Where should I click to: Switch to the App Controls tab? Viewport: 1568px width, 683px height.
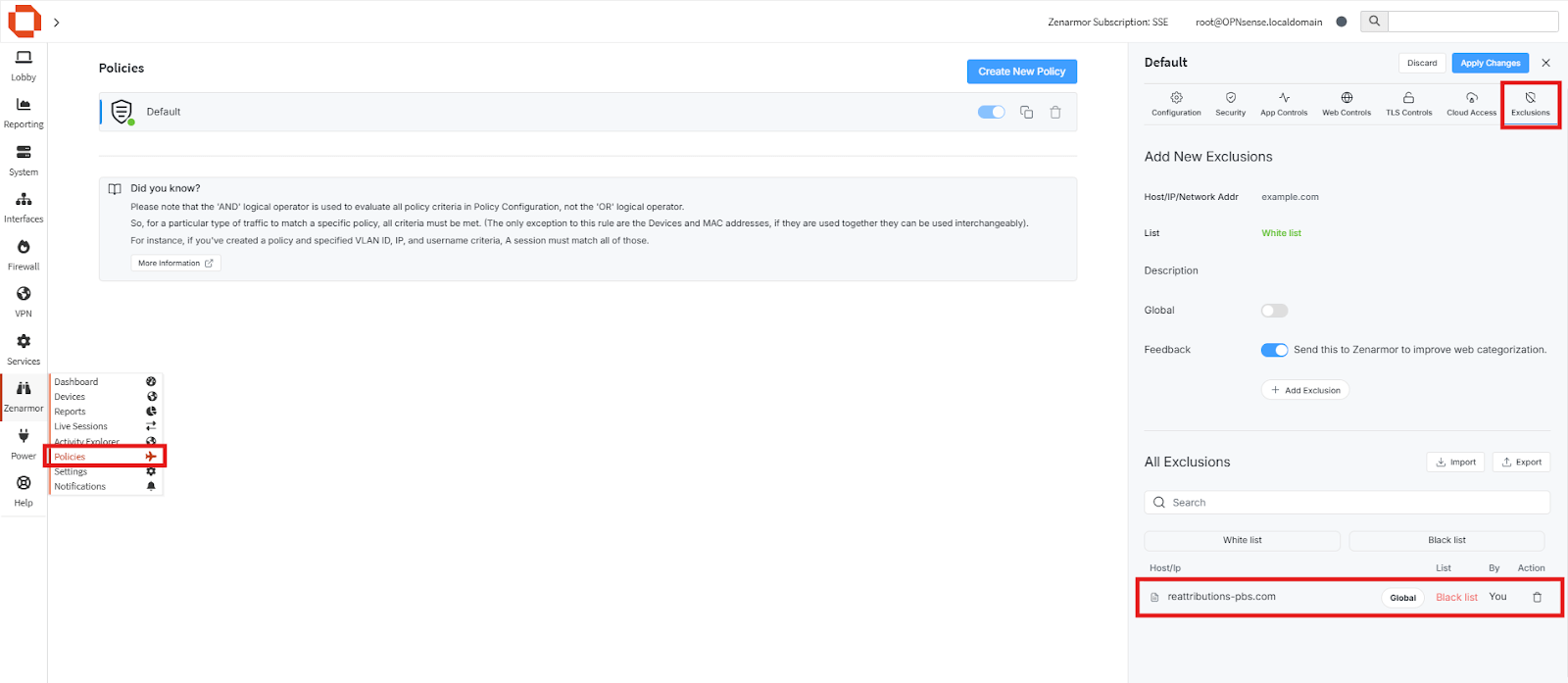point(1284,104)
